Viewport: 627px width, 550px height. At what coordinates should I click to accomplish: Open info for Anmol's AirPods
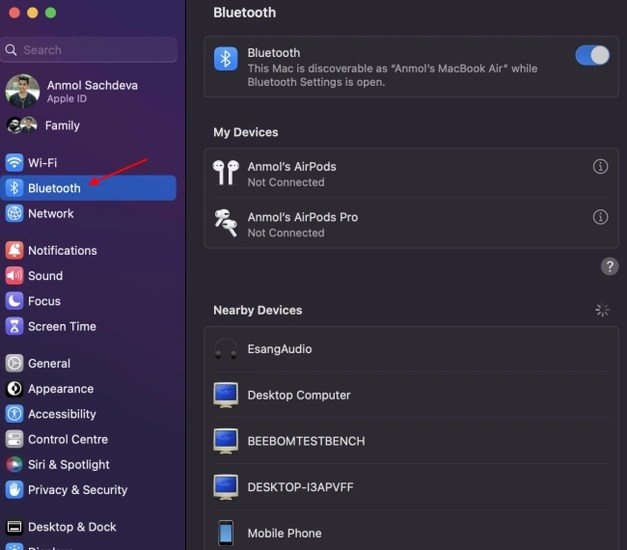tap(600, 166)
